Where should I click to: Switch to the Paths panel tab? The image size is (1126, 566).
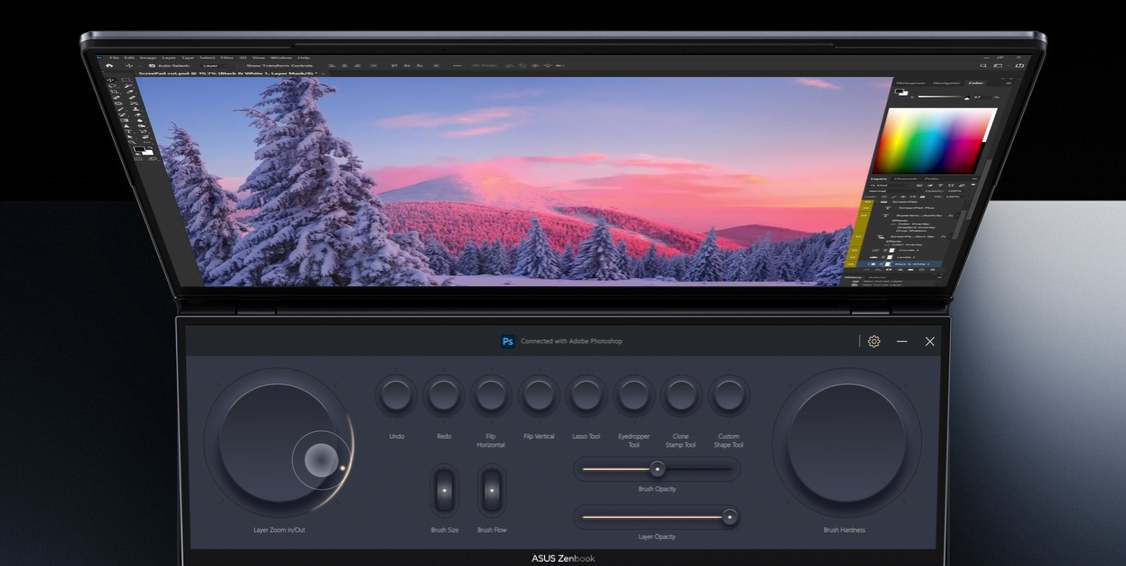(931, 179)
